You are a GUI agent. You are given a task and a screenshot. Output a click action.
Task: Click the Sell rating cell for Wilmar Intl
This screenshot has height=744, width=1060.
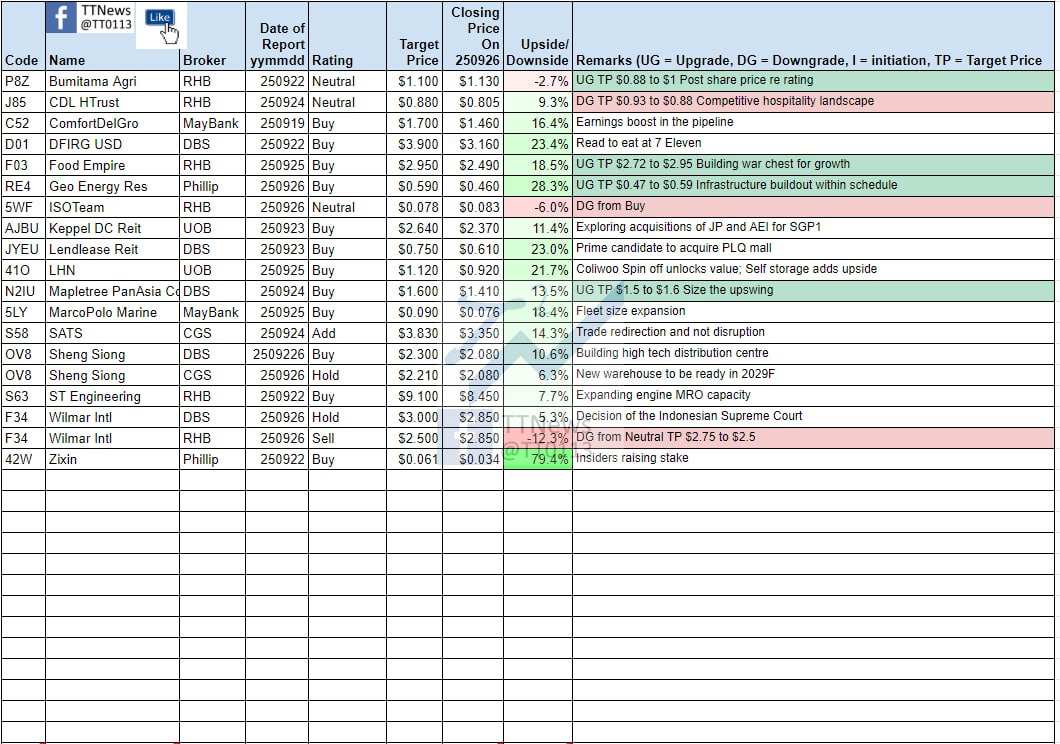click(x=347, y=438)
